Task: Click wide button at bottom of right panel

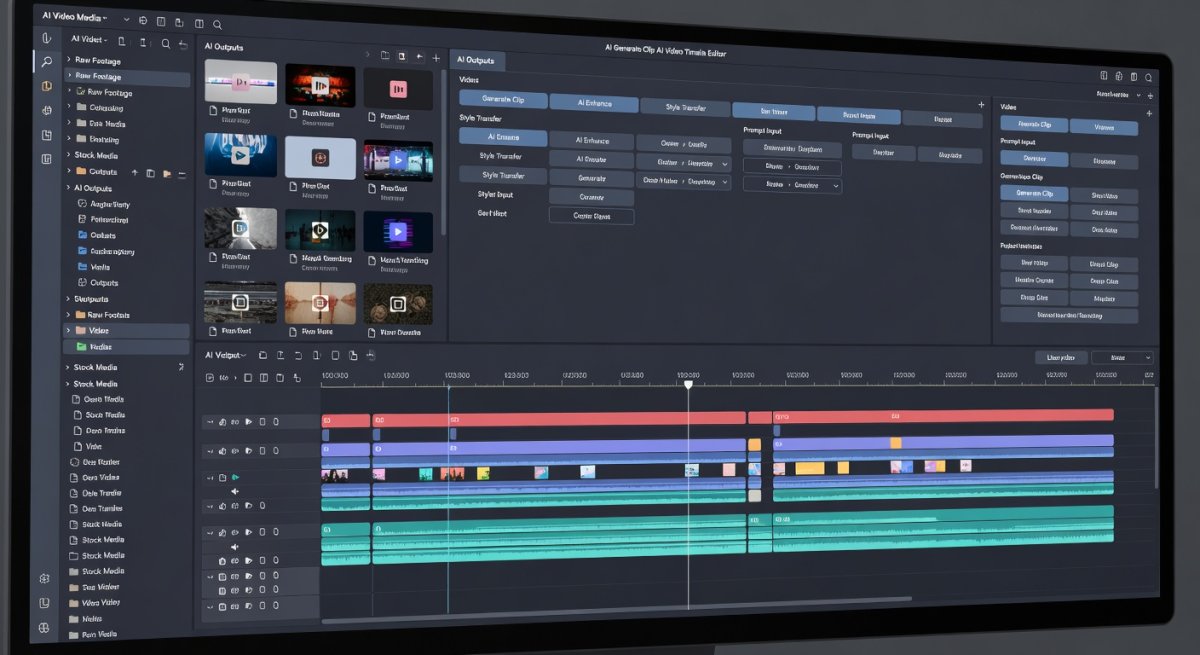Action: [1069, 315]
